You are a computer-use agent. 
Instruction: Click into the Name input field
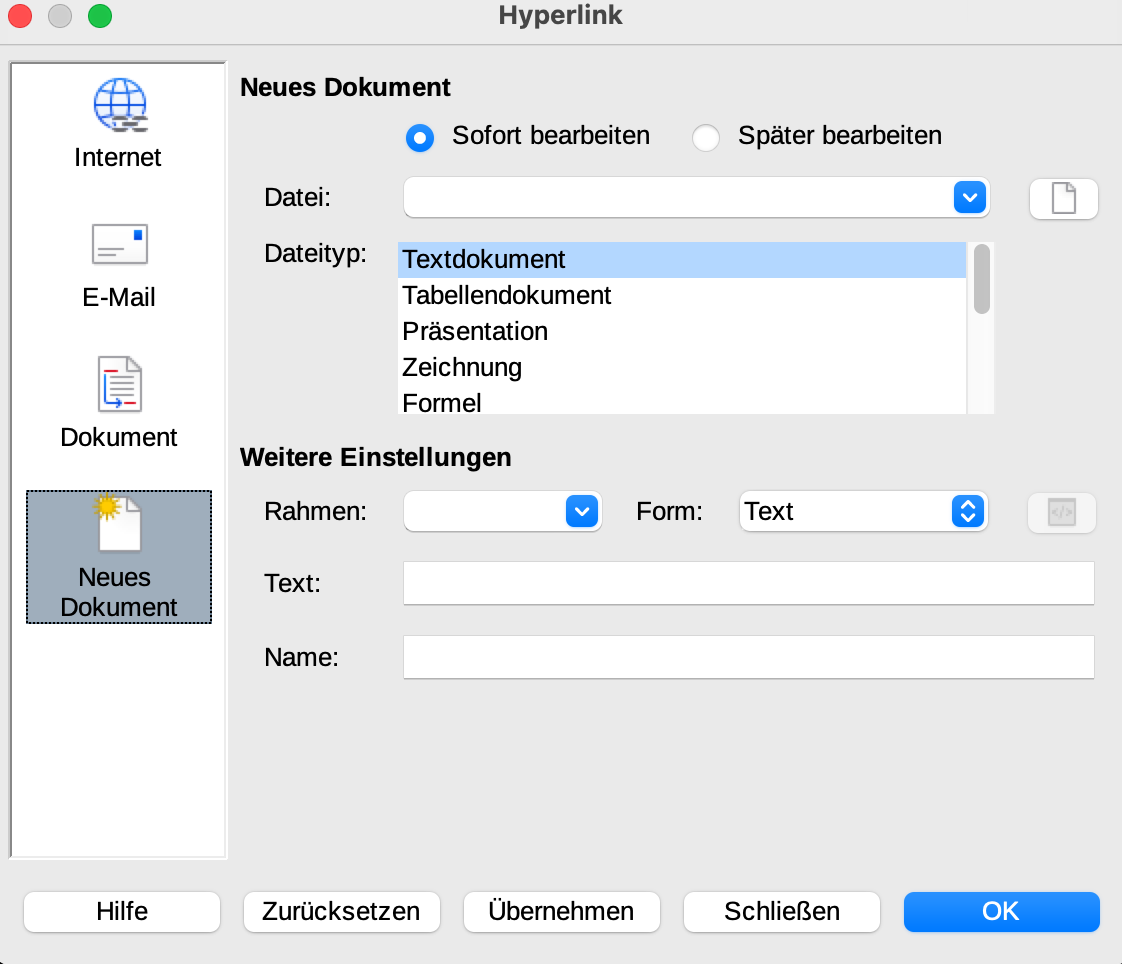coord(748,657)
